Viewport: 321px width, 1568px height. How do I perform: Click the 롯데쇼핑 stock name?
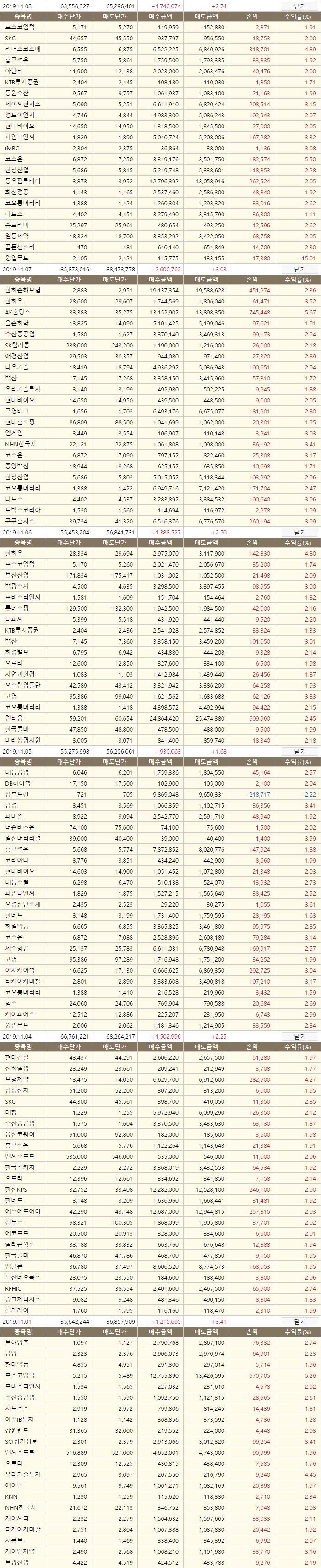point(17,608)
